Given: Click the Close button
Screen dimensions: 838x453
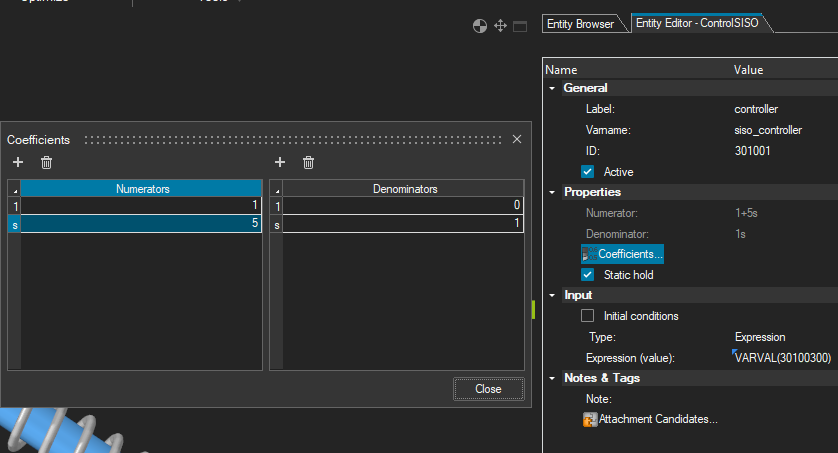Looking at the screenshot, I should (x=488, y=389).
